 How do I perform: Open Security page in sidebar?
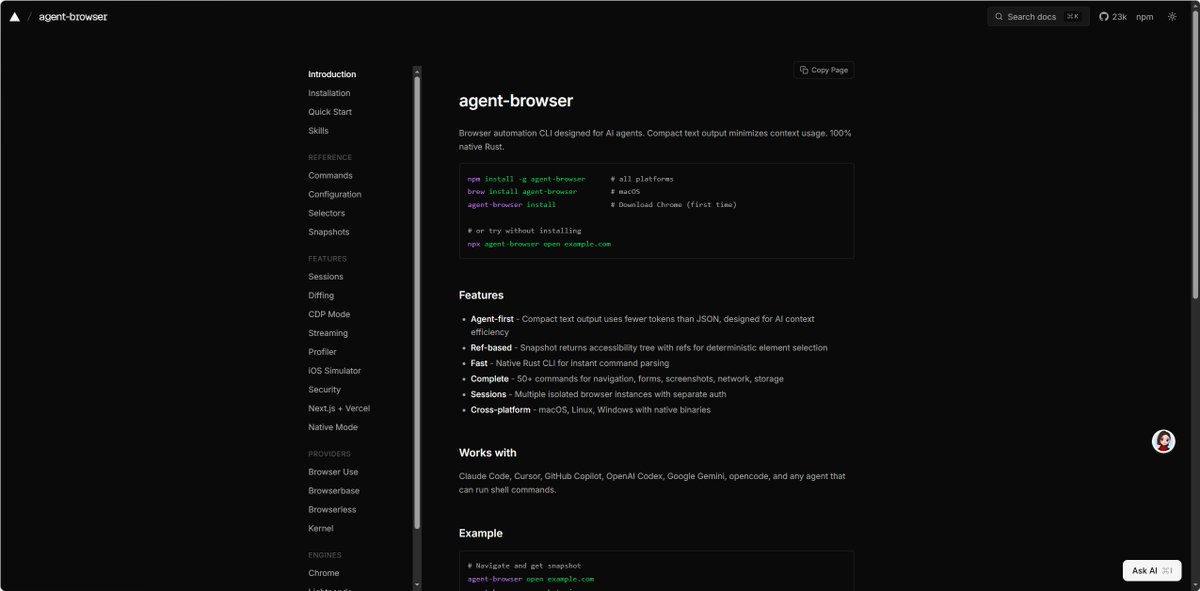click(x=324, y=390)
